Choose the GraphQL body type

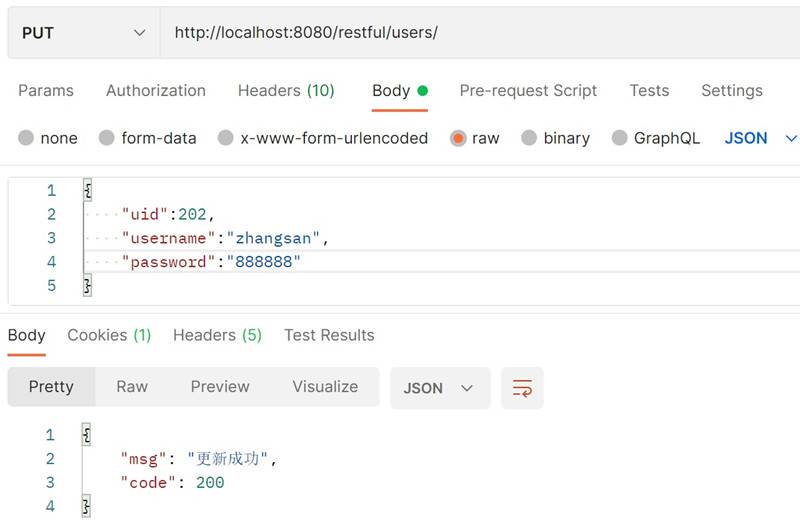[620, 138]
